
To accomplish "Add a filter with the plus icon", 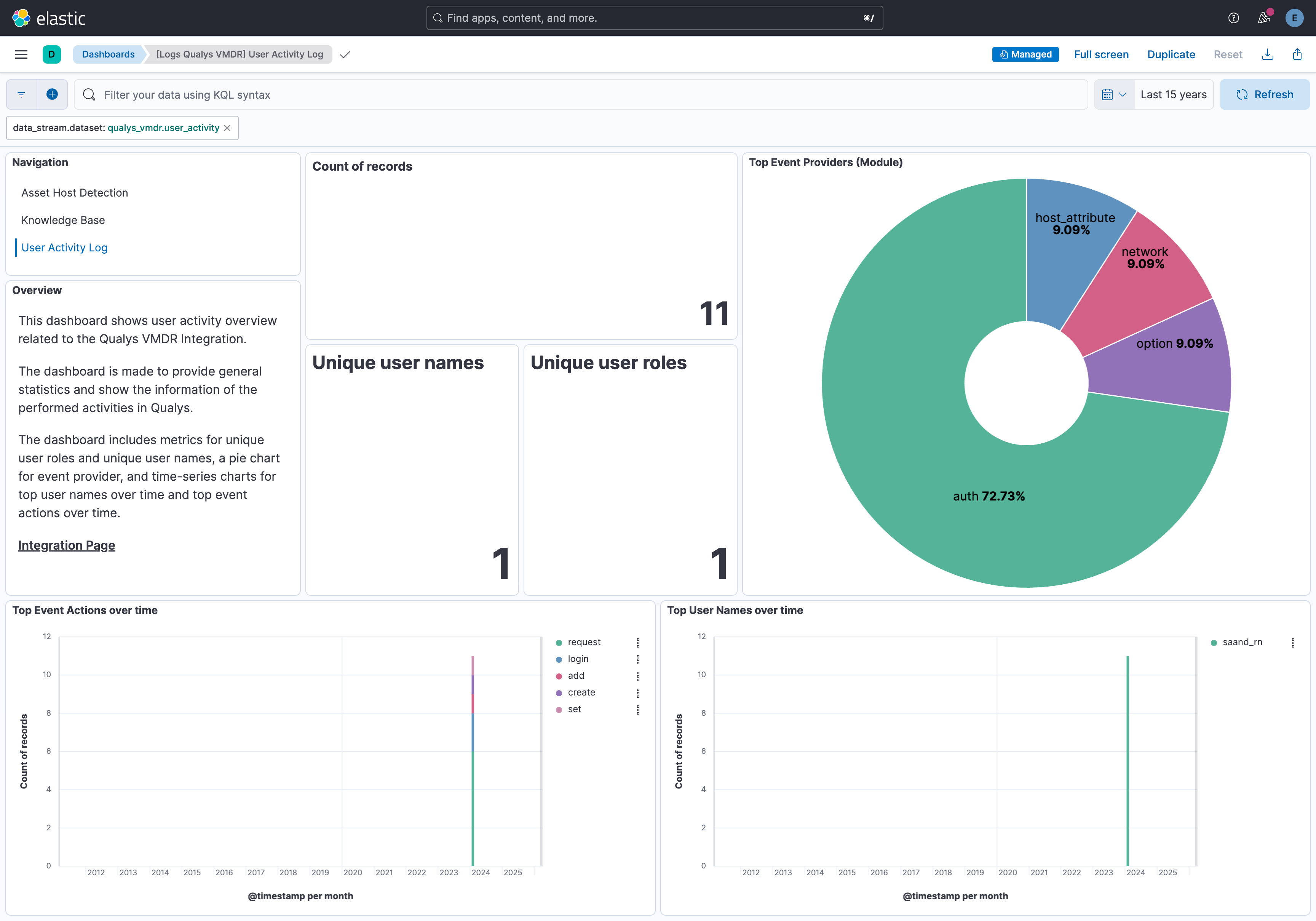I will pyautogui.click(x=52, y=94).
